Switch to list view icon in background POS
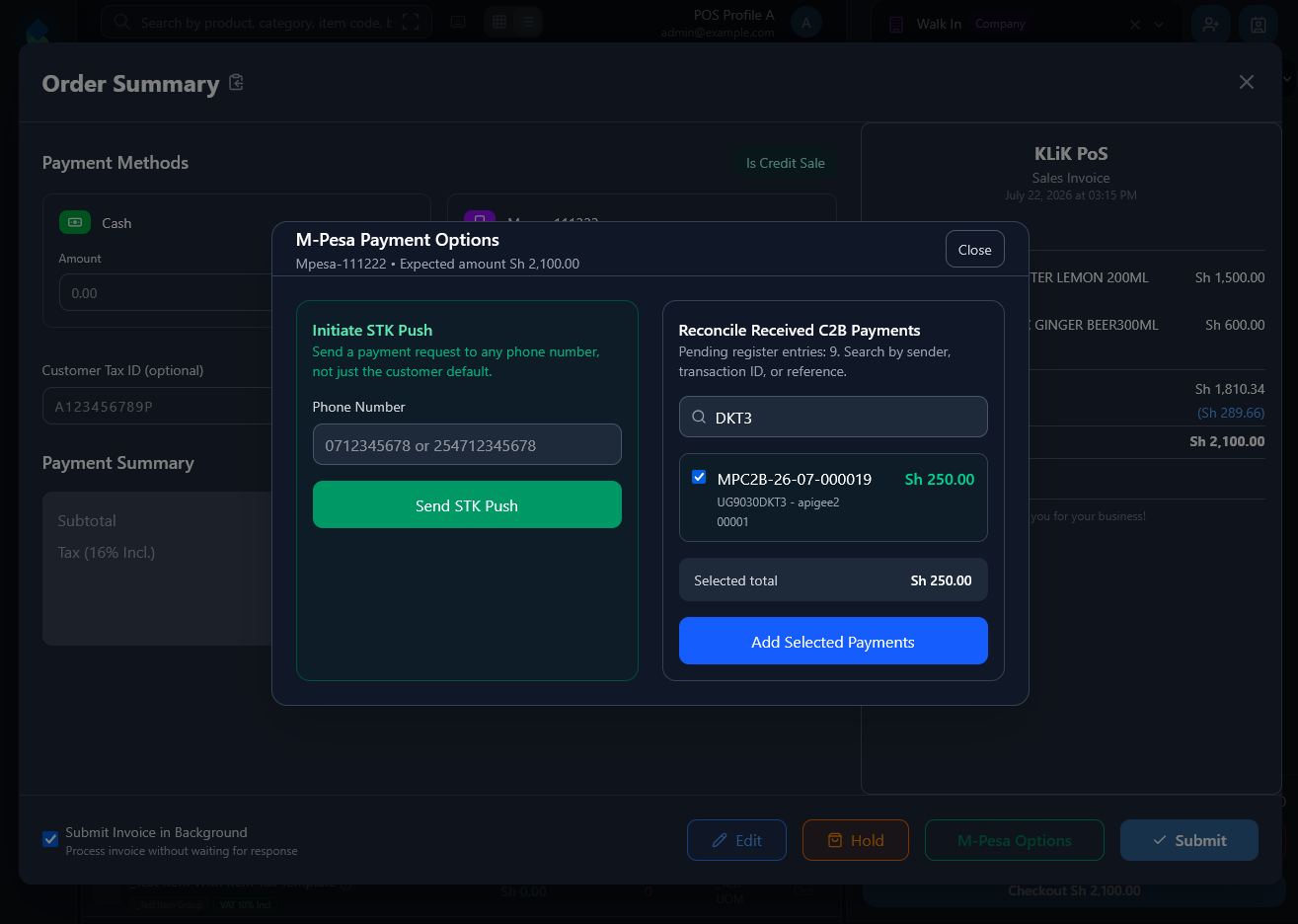Screen dimensions: 1298x924 coord(528,22)
